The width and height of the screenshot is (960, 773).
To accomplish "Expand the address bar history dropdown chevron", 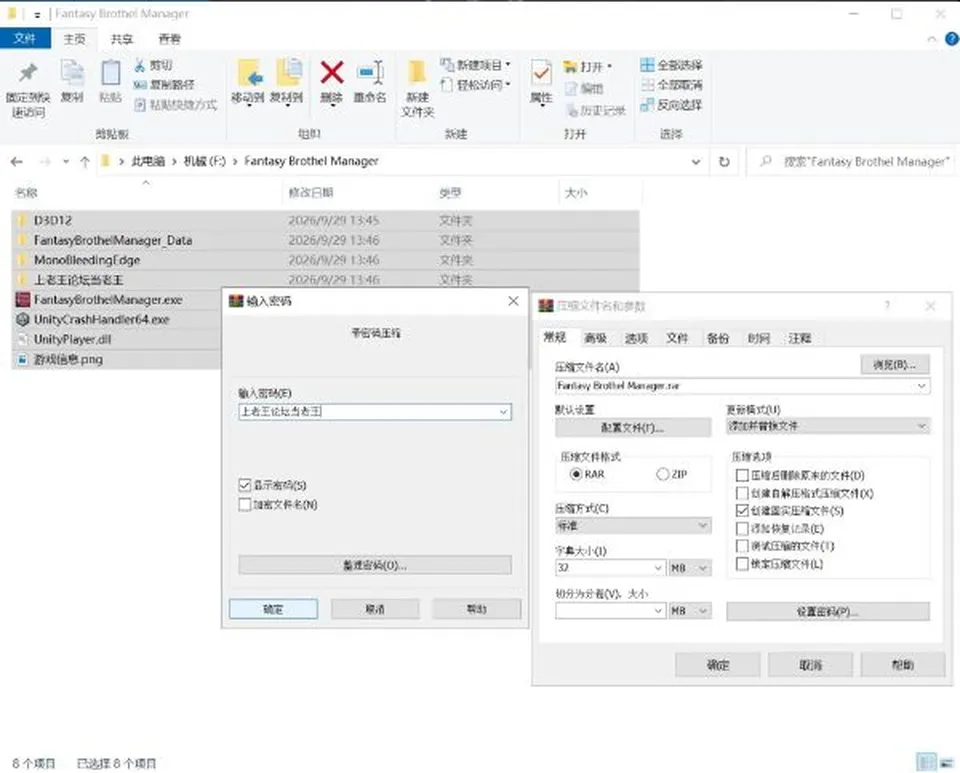I will pos(696,162).
